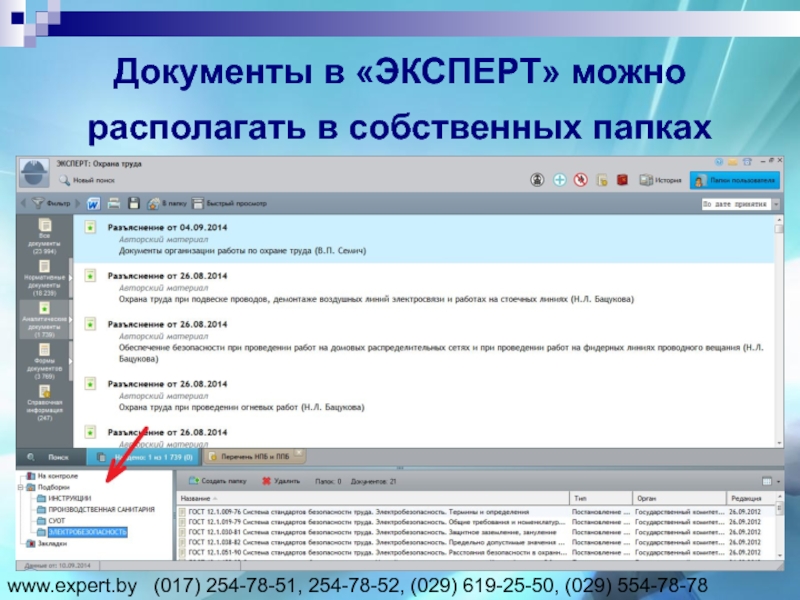
Task: Click the red book icon in header
Action: click(622, 180)
